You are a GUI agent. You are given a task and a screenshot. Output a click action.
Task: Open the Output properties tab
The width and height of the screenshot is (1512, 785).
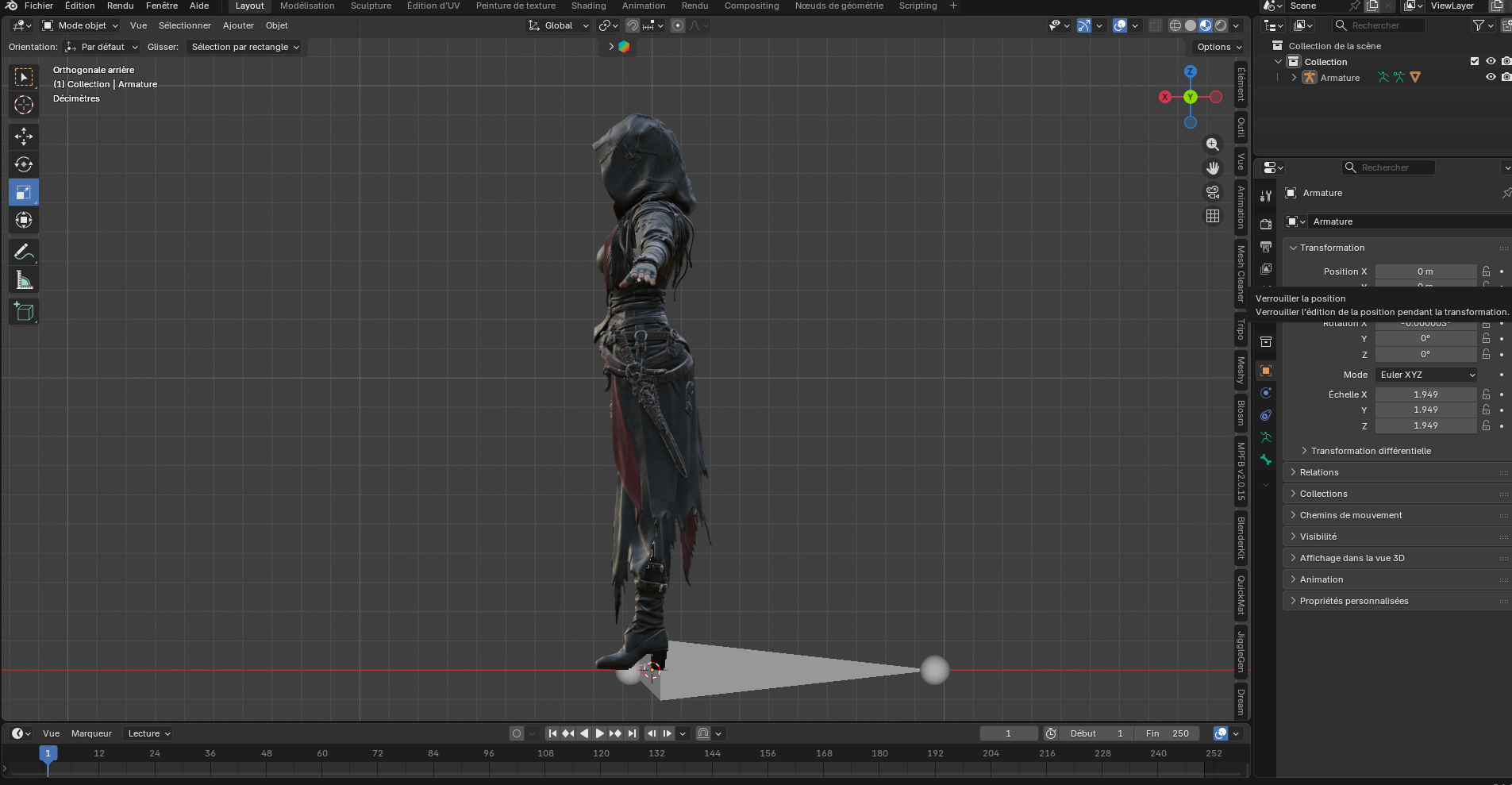1266,247
